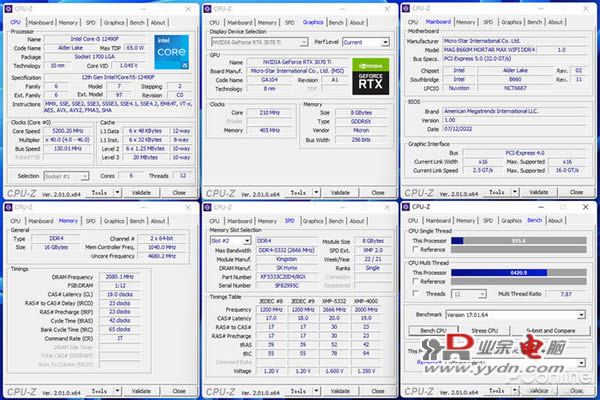Switch to Bench tab in the Graphics tab window
The image size is (600, 400).
(x=336, y=23)
